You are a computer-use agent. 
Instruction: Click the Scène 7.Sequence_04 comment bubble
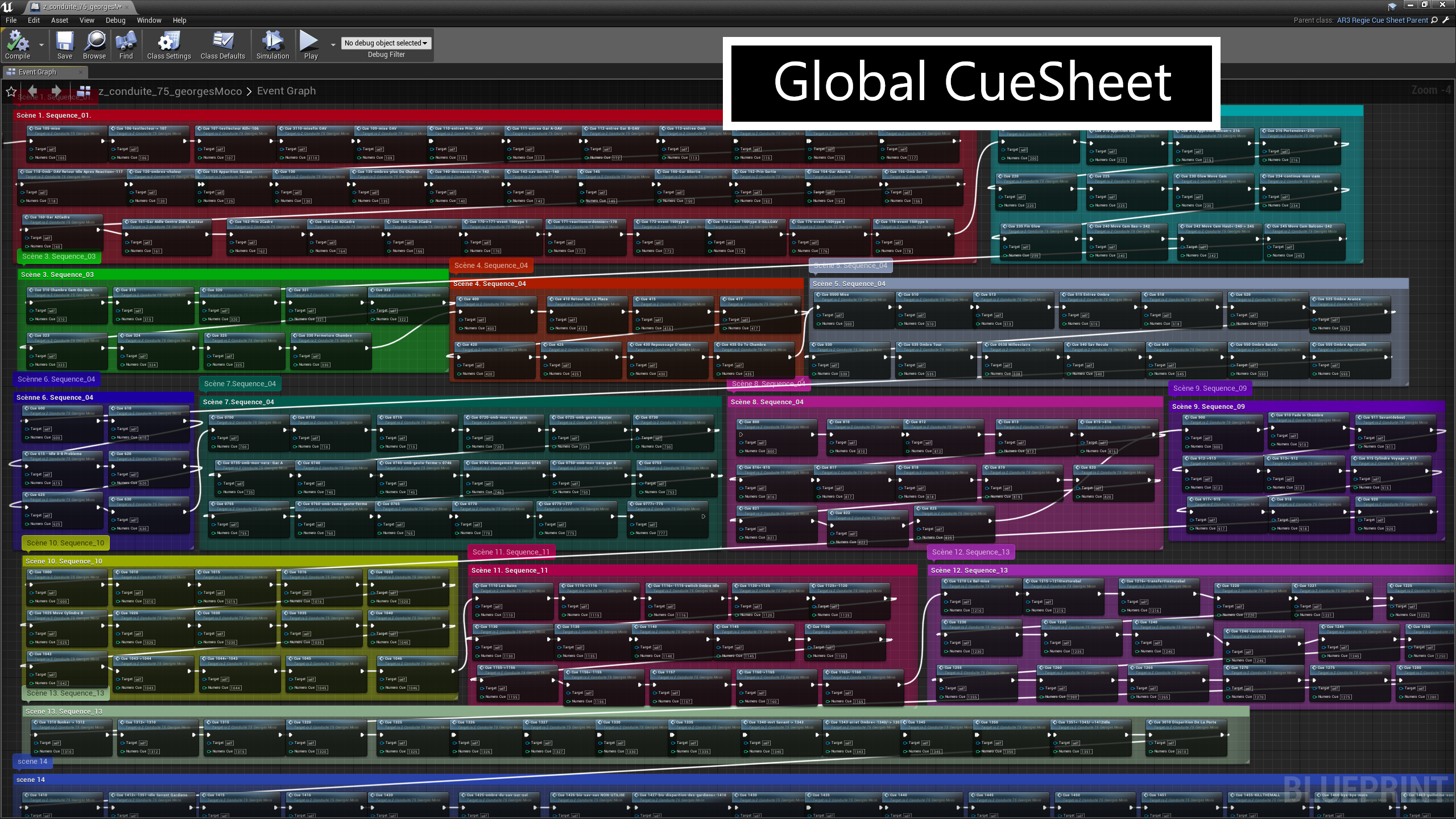tap(240, 384)
